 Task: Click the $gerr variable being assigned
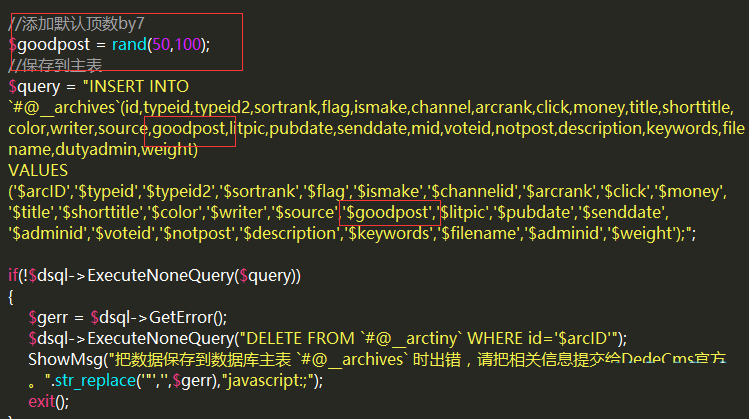[48, 317]
